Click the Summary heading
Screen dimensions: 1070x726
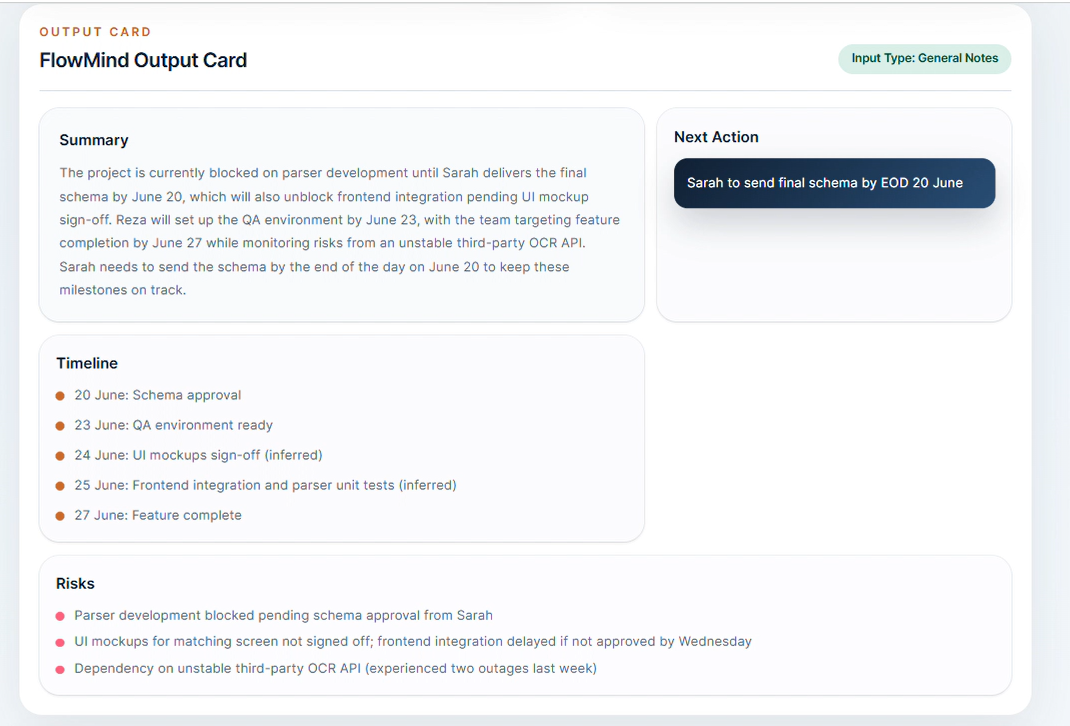(93, 140)
